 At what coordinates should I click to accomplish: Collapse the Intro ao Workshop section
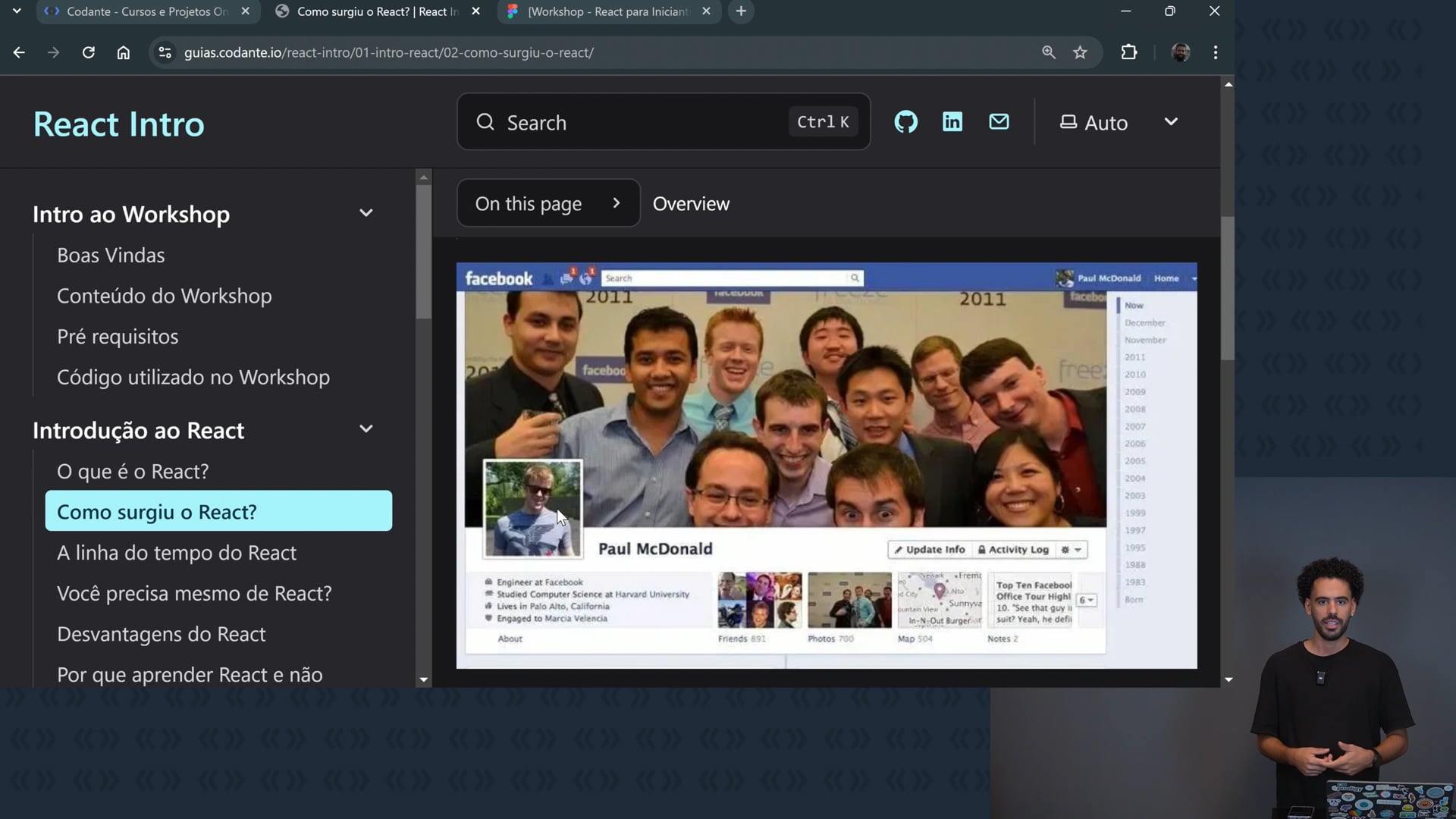(366, 214)
